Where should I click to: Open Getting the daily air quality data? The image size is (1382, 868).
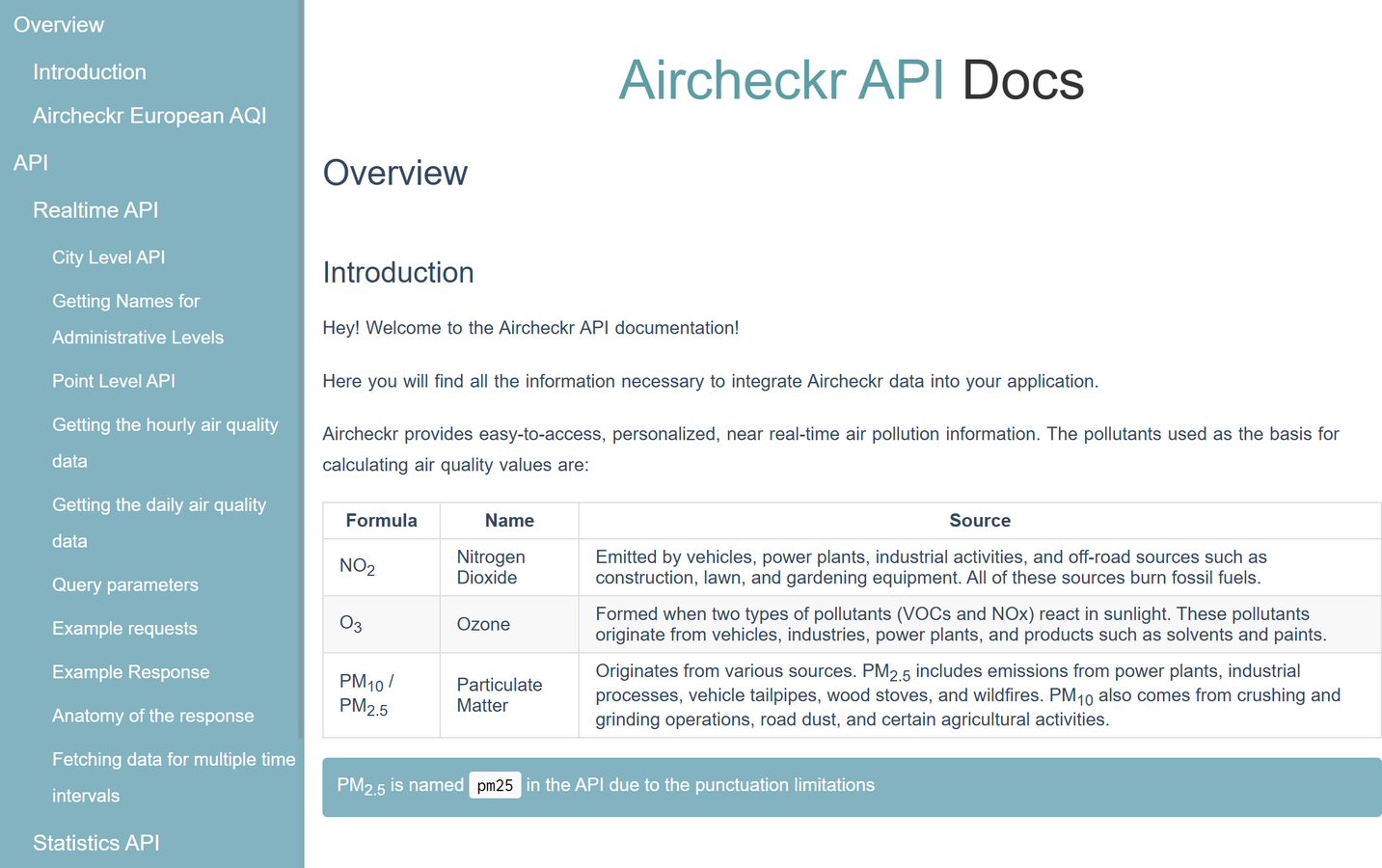pyautogui.click(x=159, y=522)
